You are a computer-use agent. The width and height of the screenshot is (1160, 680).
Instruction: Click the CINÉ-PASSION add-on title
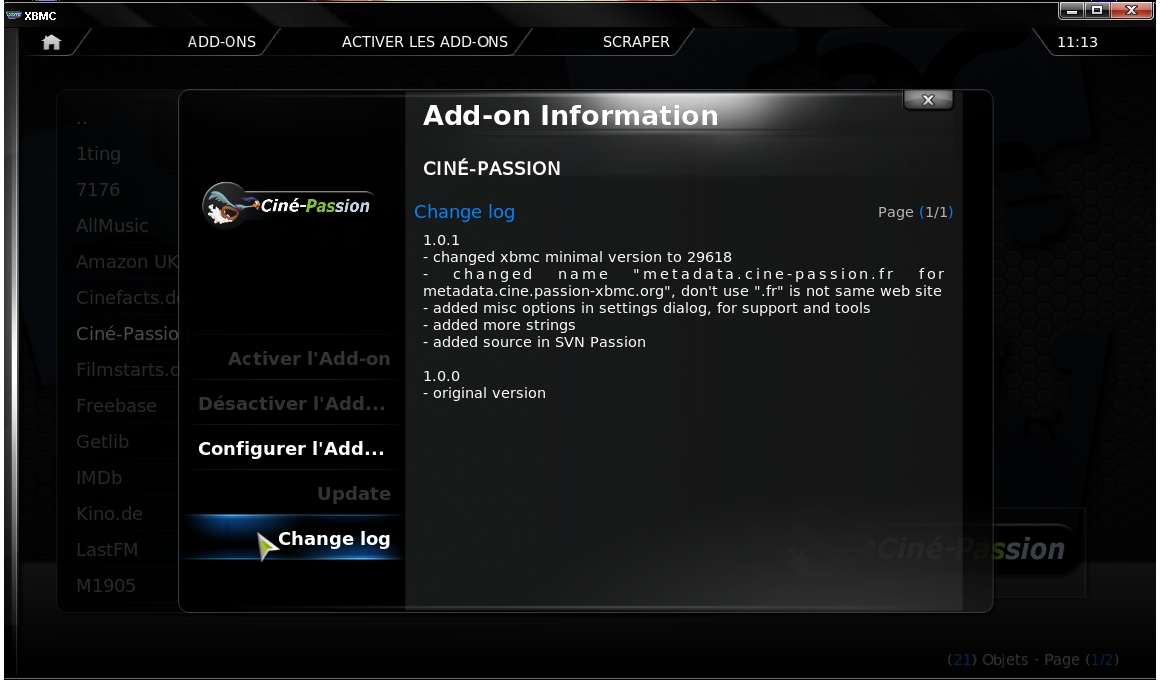coord(491,169)
